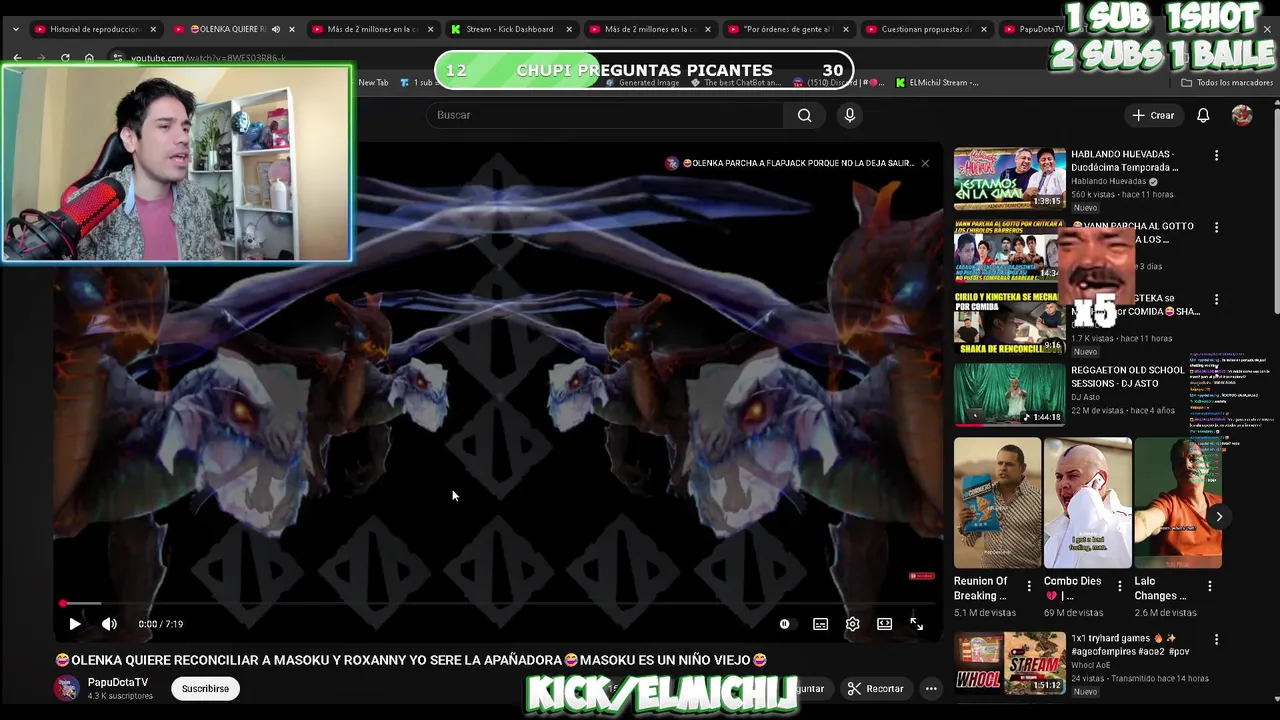This screenshot has height=720, width=1280.
Task: Open options for VANN PARCHA AL GOTTO video
Action: coord(1216,227)
